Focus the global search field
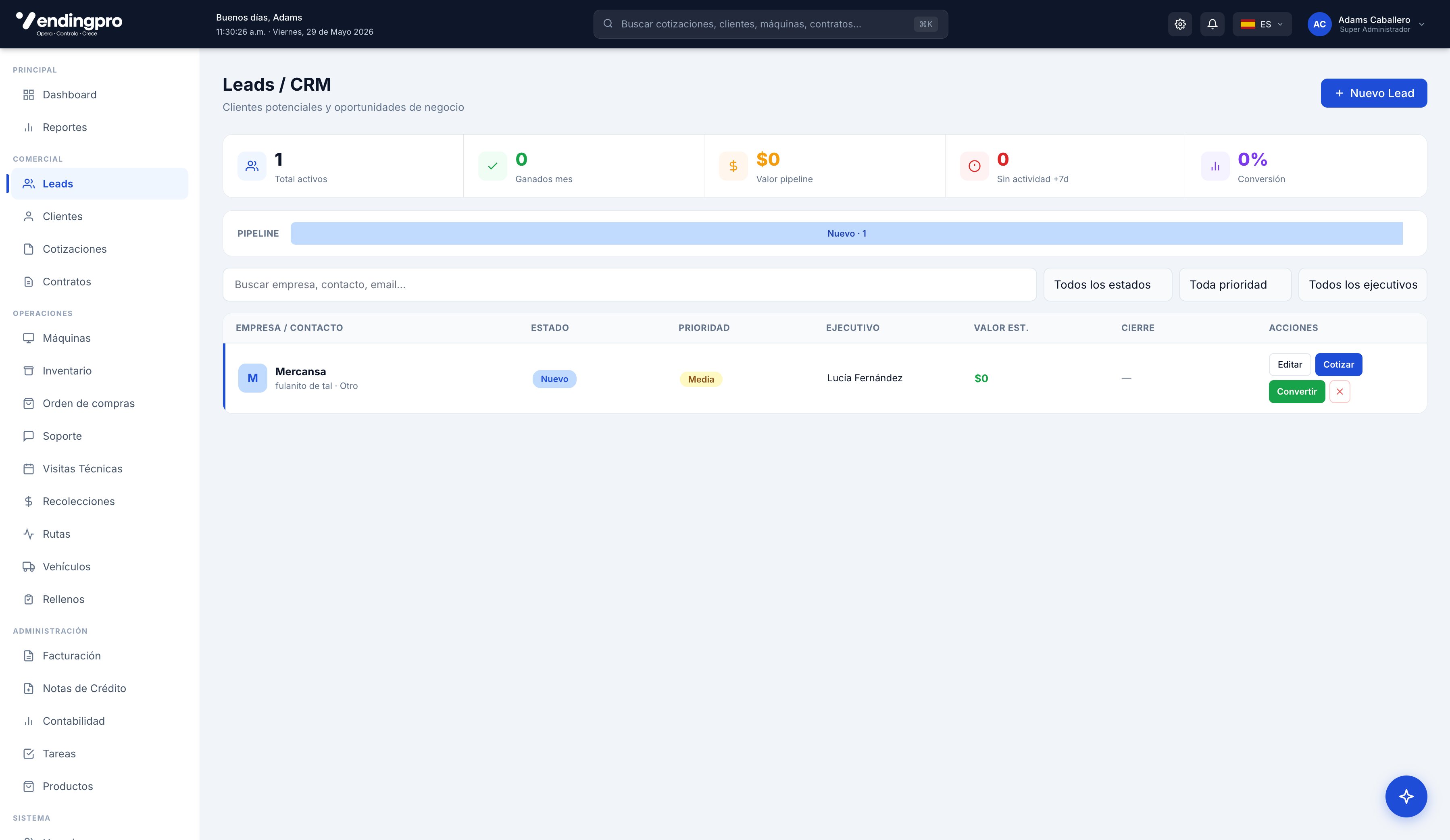This screenshot has height=840, width=1450. click(771, 24)
